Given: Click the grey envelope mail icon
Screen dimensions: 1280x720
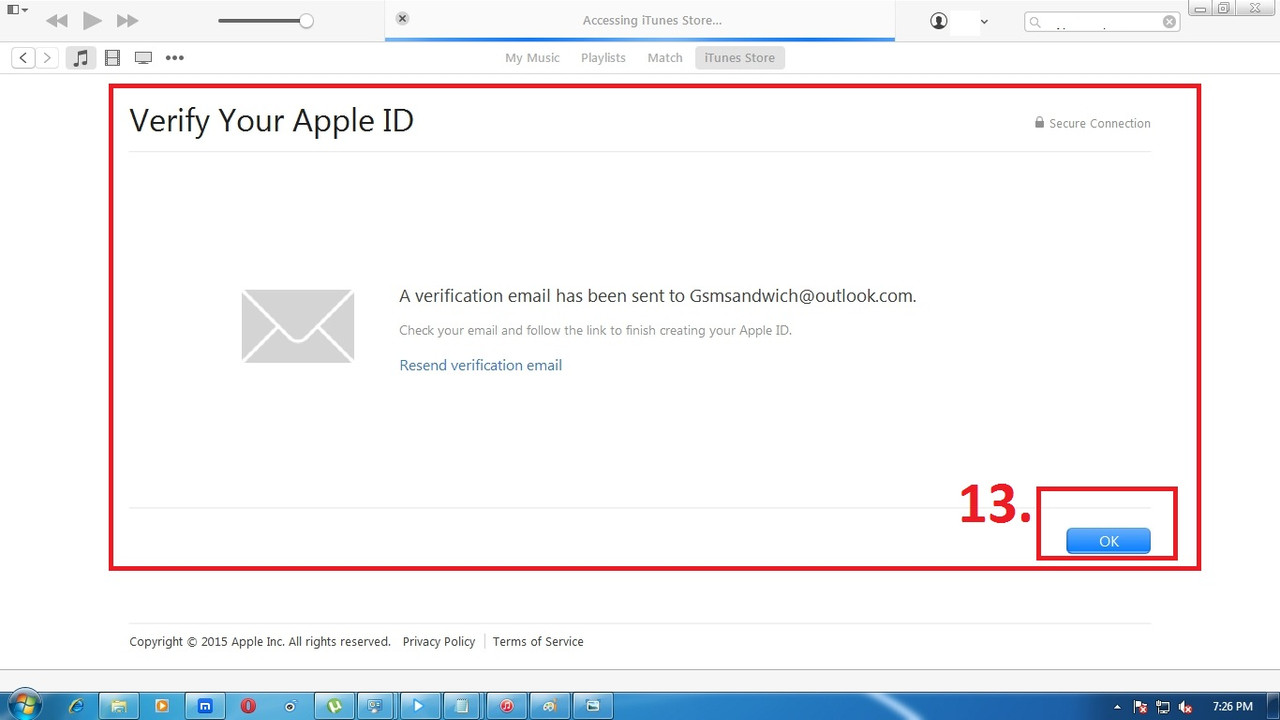Looking at the screenshot, I should click(x=298, y=326).
